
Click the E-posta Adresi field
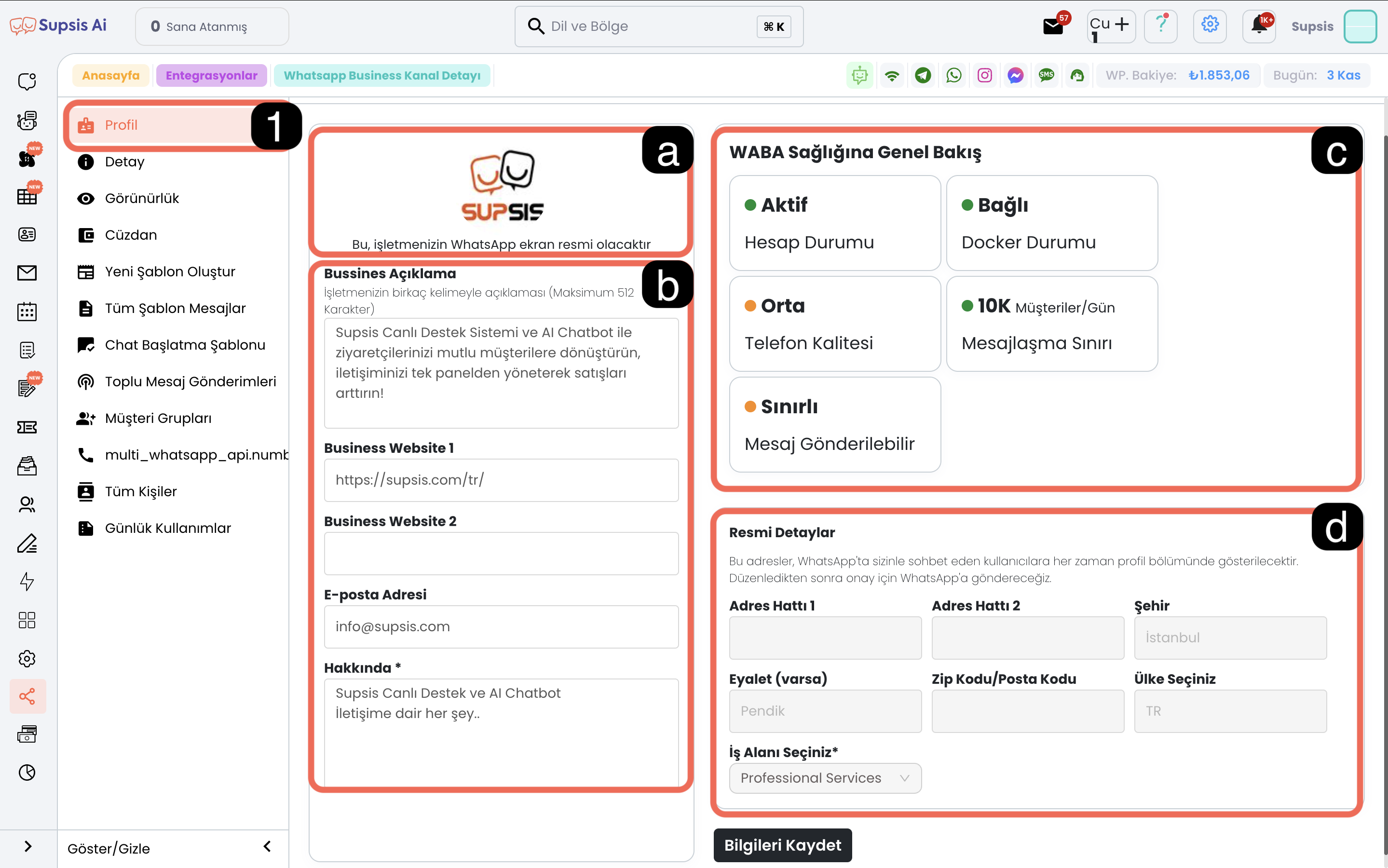(x=501, y=627)
